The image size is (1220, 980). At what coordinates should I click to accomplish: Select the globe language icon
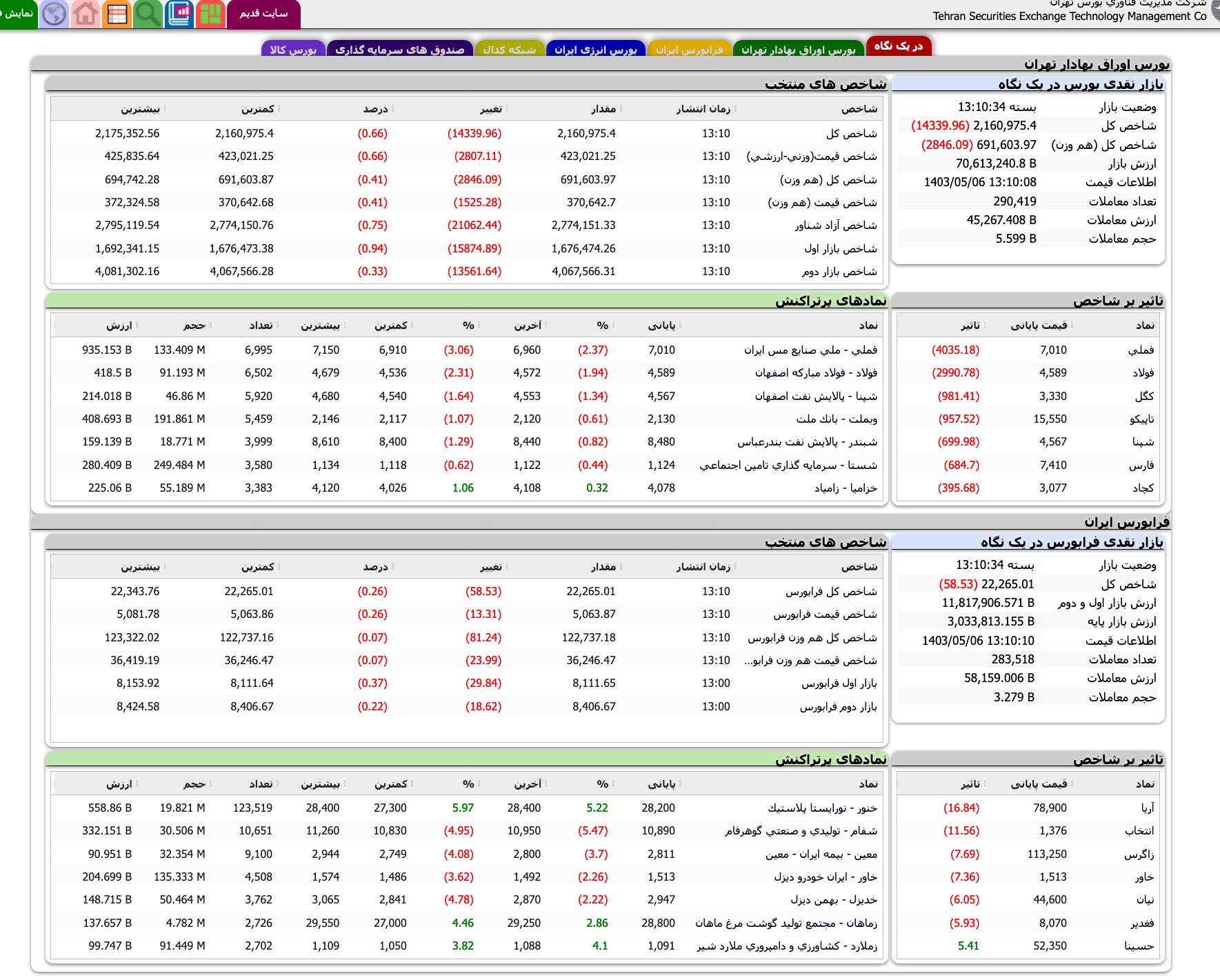point(54,13)
